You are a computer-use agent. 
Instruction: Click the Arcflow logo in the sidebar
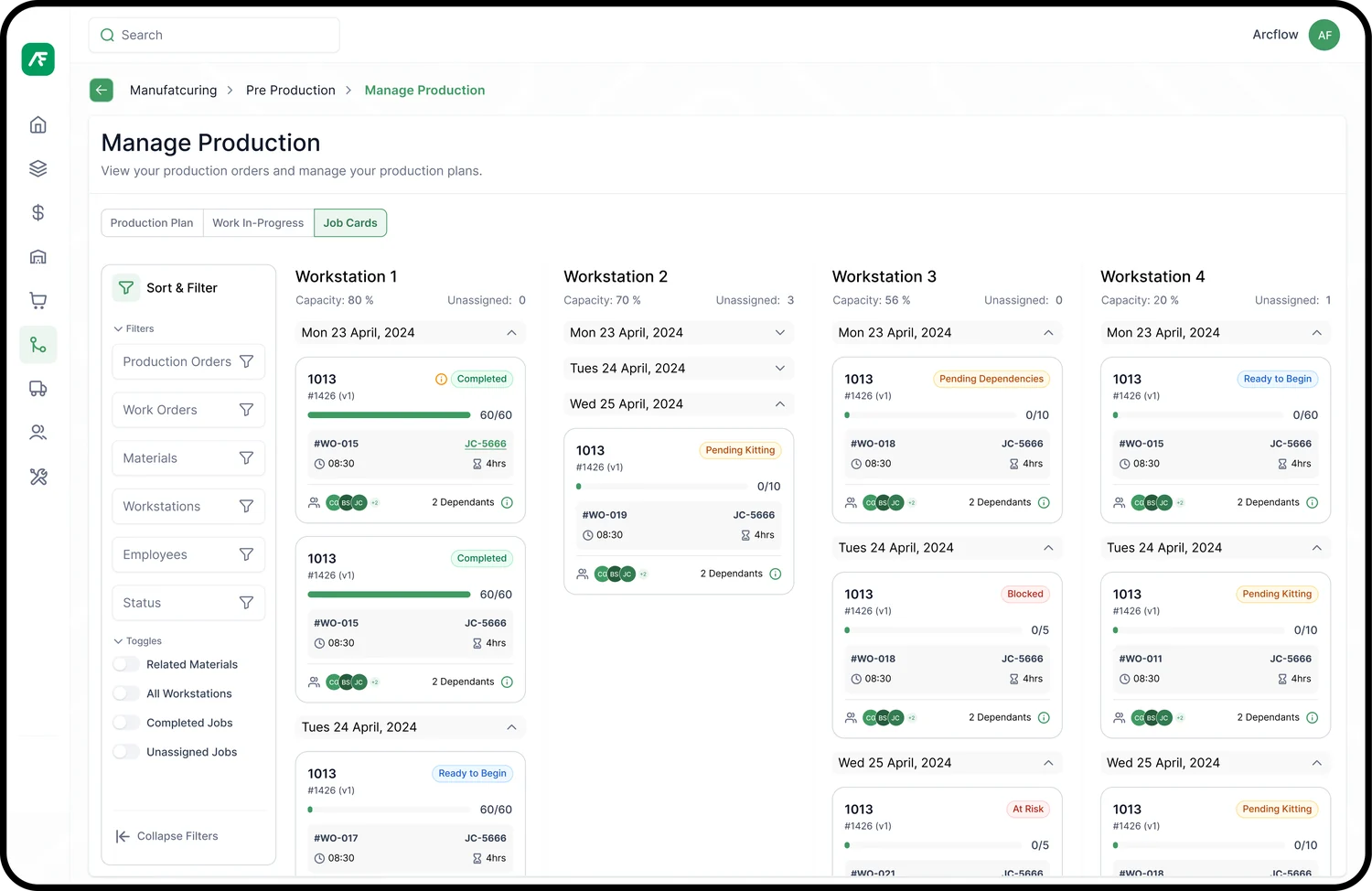point(38,59)
